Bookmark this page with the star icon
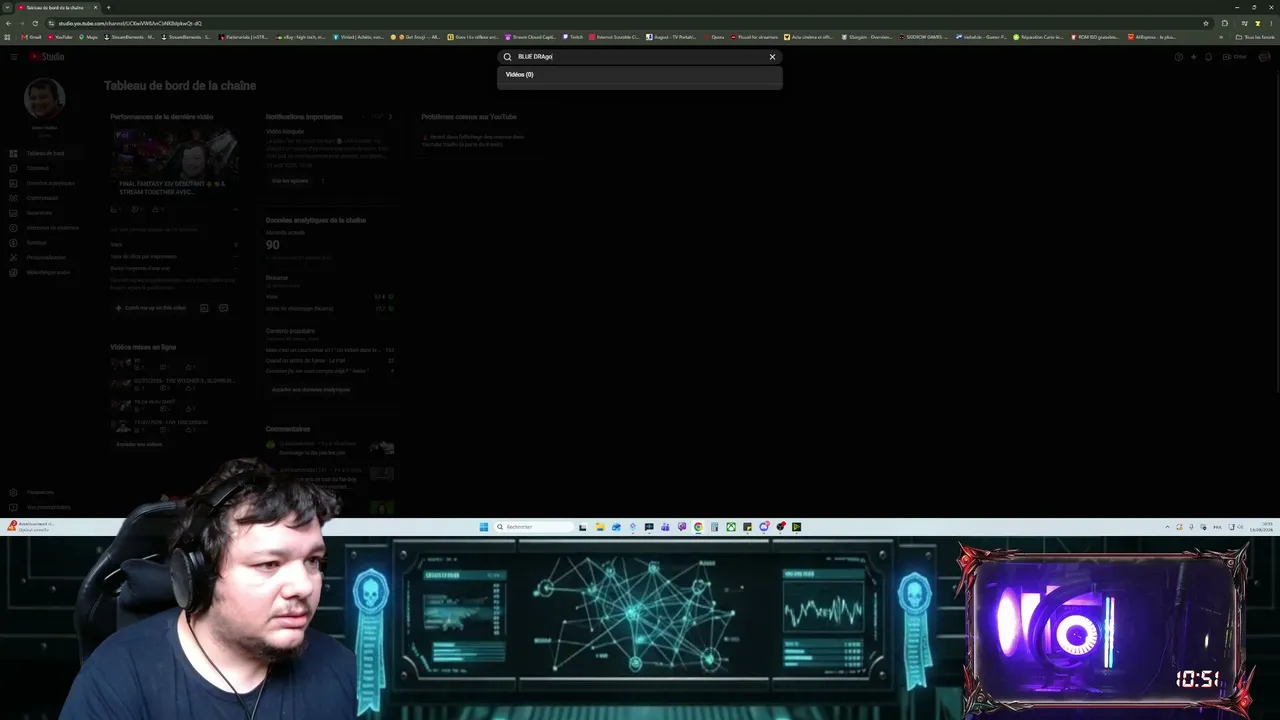 tap(1206, 23)
